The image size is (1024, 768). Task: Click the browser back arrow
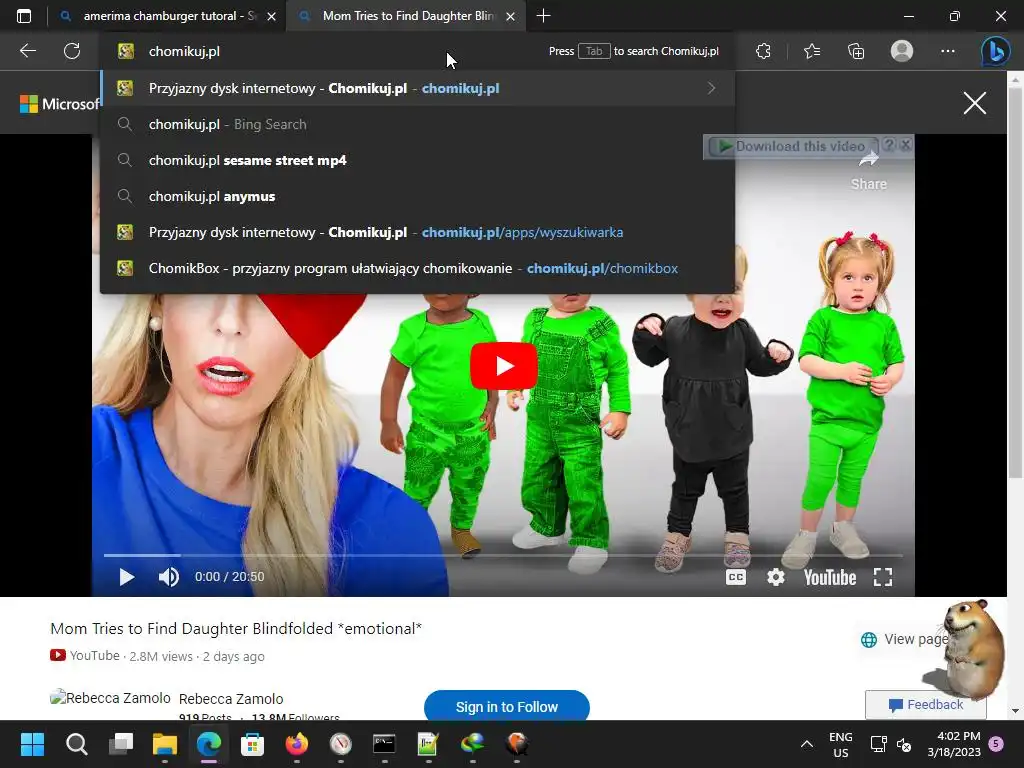click(27, 51)
